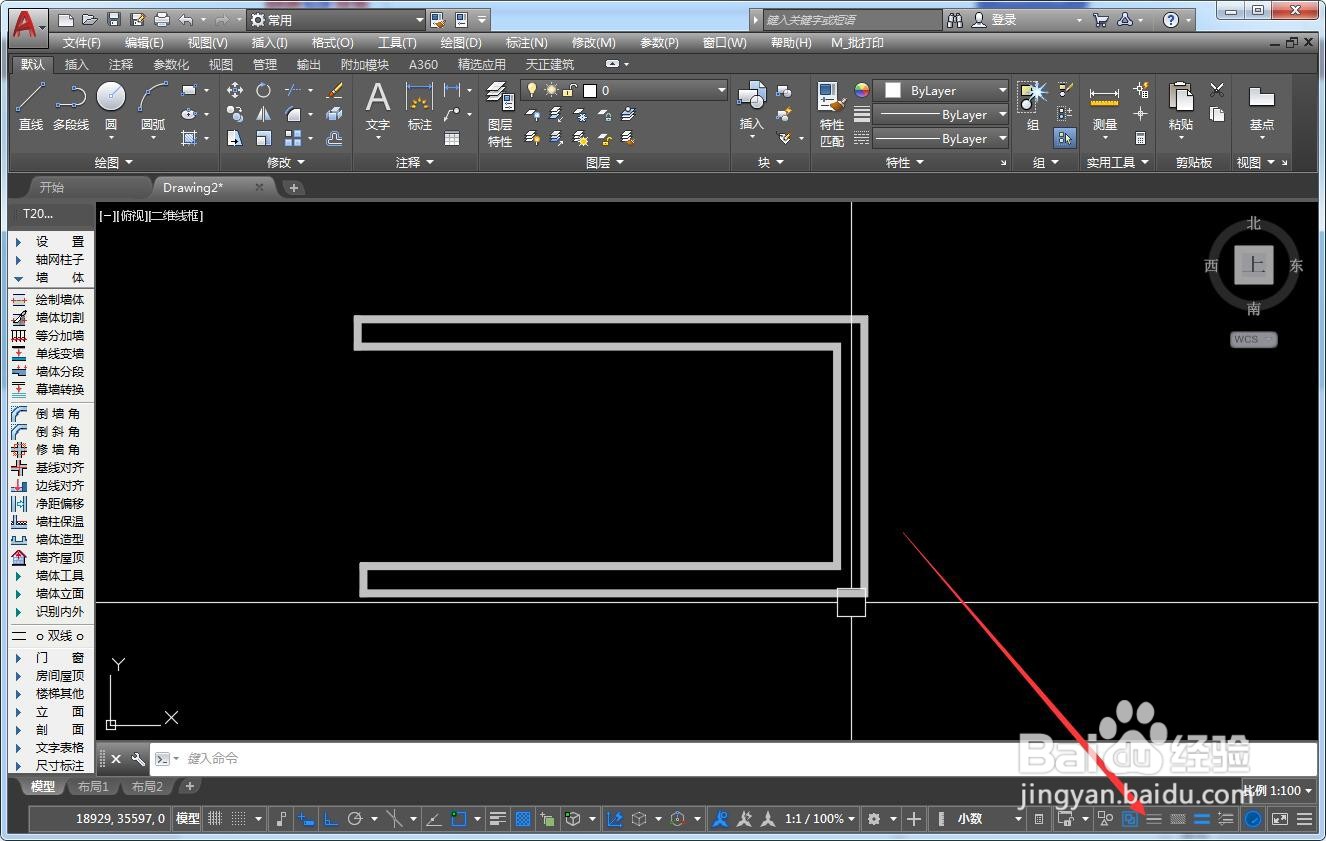Click Plot (print) icon in quick access toolbar
Viewport: 1326px width, 841px height.
pos(162,20)
